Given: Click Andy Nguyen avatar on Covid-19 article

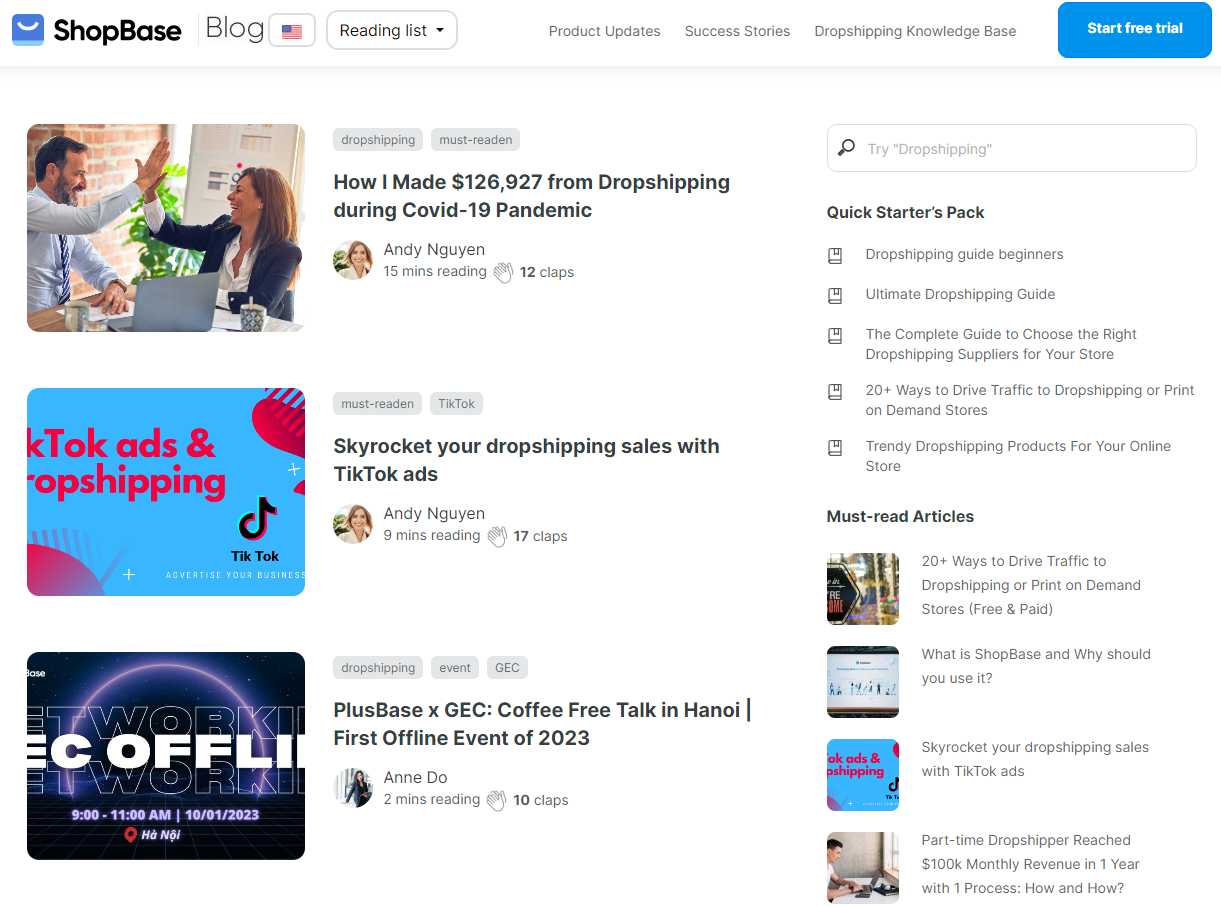Looking at the screenshot, I should coord(353,260).
